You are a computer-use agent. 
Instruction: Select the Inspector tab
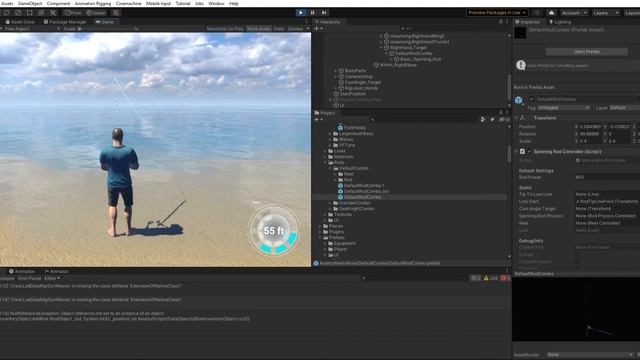(x=527, y=22)
